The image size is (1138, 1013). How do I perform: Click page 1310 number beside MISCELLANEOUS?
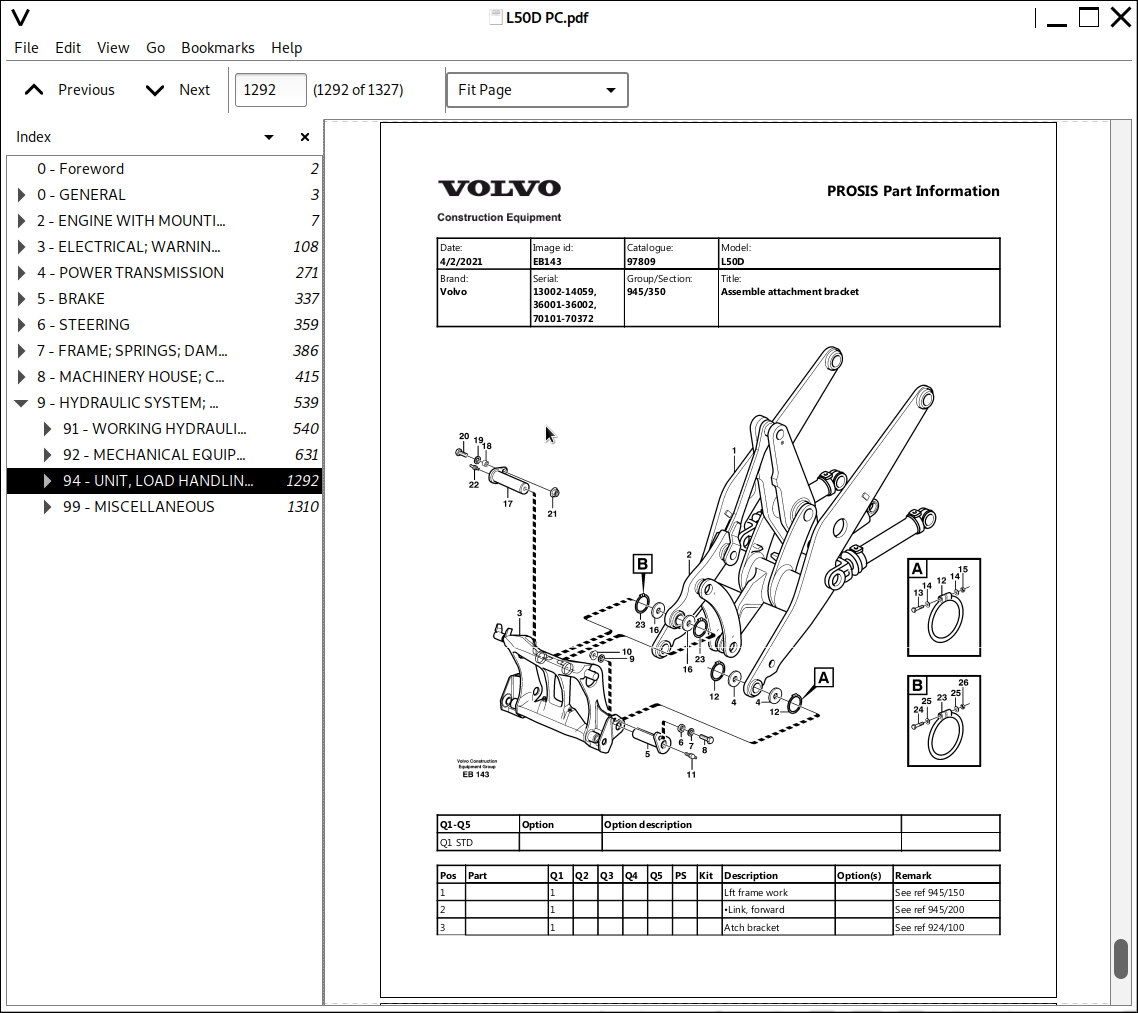click(303, 506)
